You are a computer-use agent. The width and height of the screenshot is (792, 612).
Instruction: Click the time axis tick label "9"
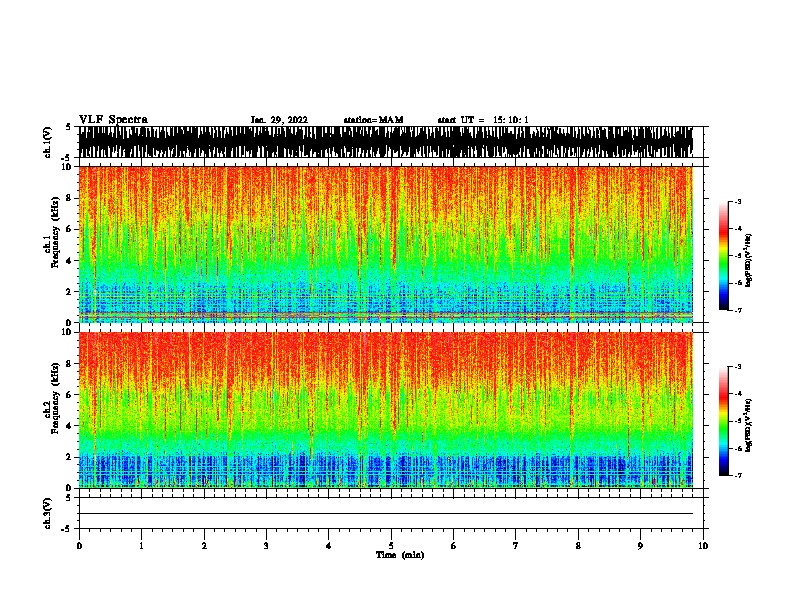[x=640, y=546]
